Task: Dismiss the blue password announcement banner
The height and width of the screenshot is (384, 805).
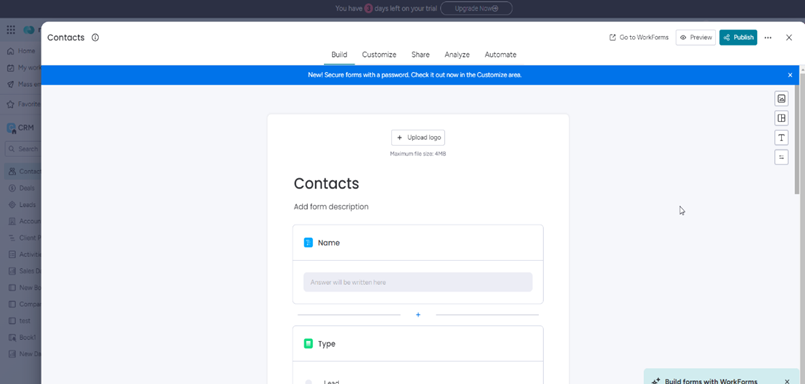Action: tap(790, 75)
